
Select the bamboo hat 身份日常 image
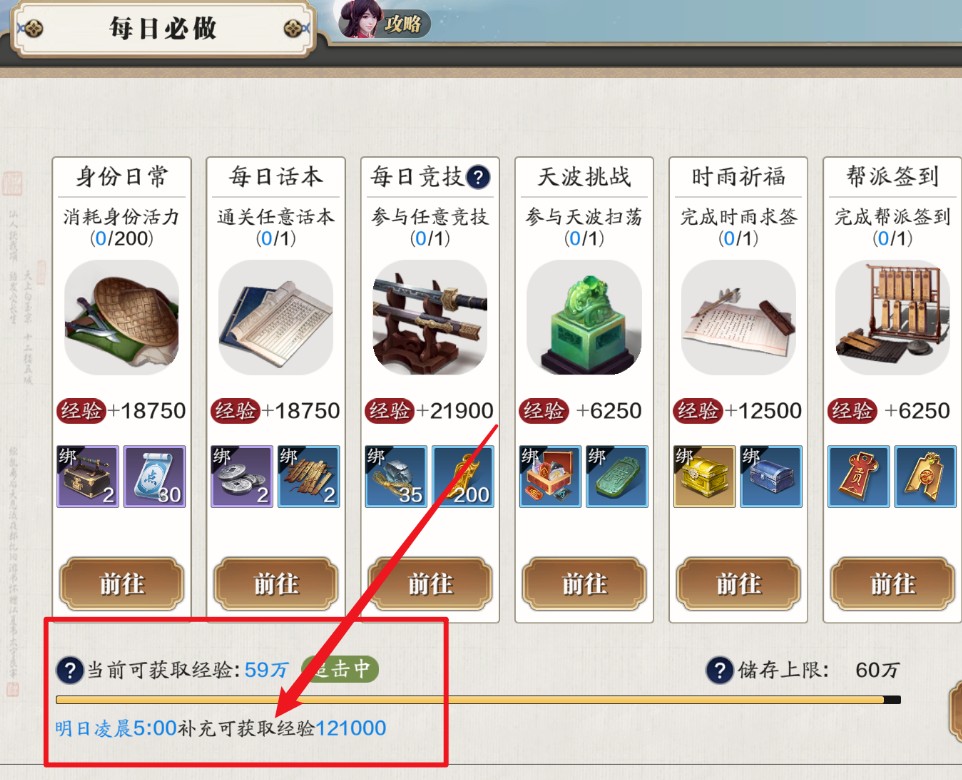click(x=121, y=317)
